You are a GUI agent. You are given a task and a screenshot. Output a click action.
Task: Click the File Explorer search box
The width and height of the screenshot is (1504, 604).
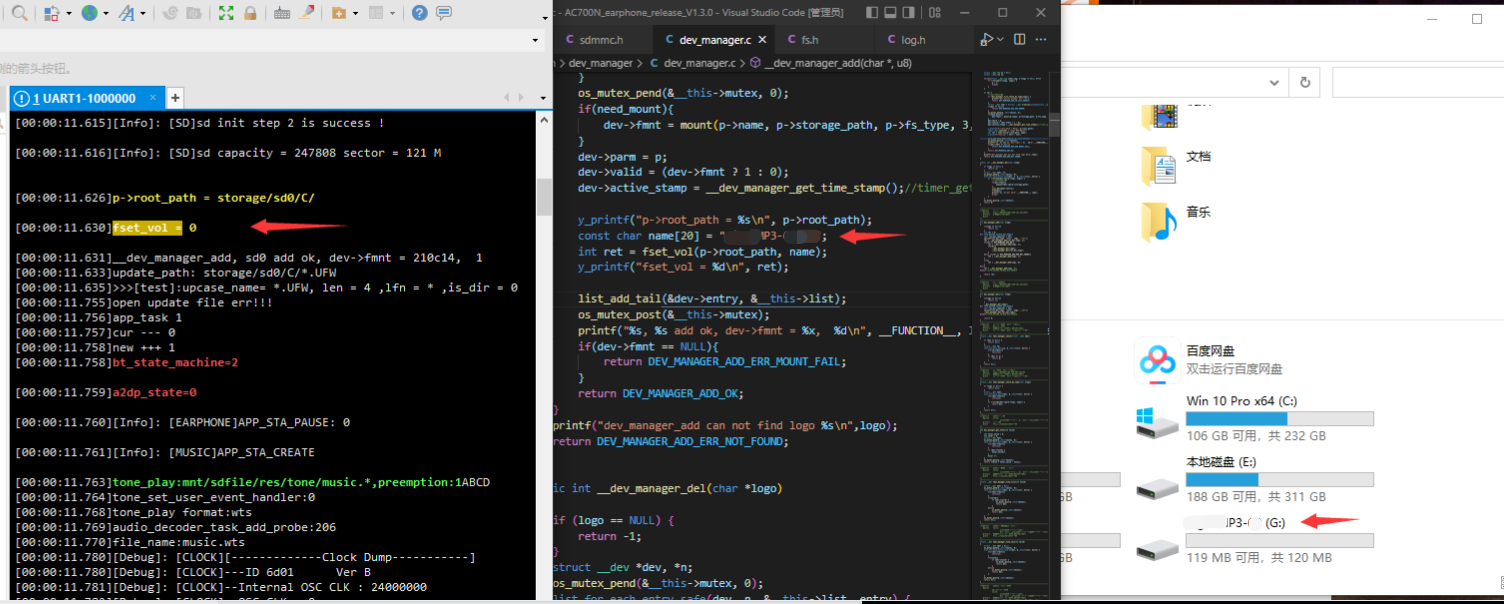[x=1417, y=83]
